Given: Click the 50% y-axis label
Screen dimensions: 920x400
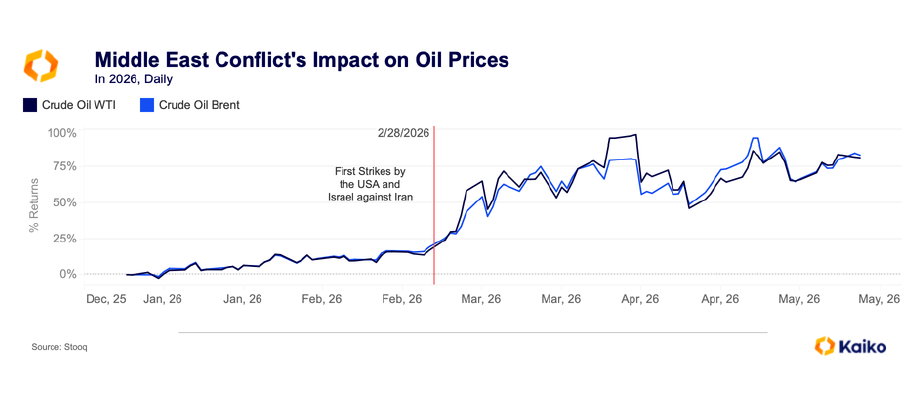Looking at the screenshot, I should click(65, 202).
